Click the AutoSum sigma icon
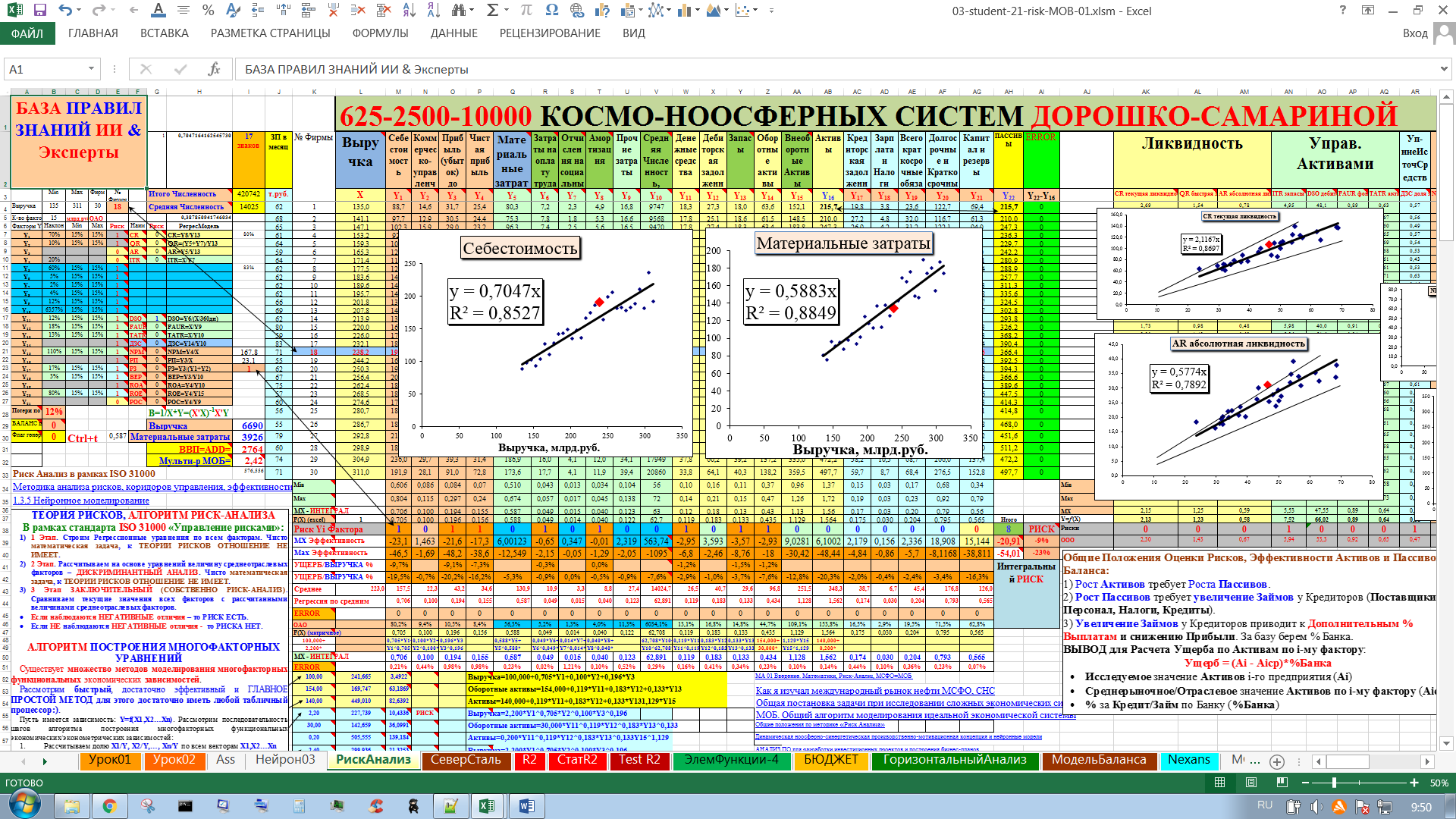This screenshot has height=819, width=1456. click(x=492, y=11)
